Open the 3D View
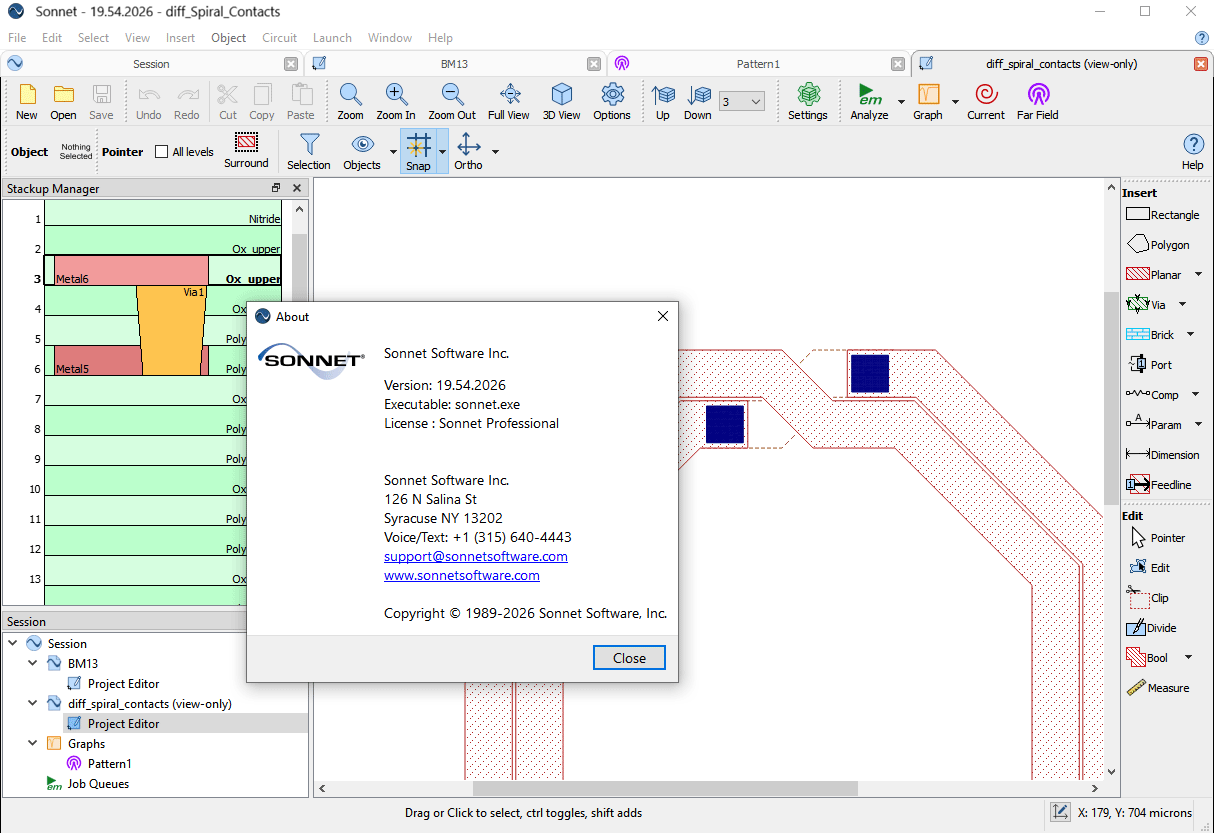The height and width of the screenshot is (833, 1214). point(562,102)
